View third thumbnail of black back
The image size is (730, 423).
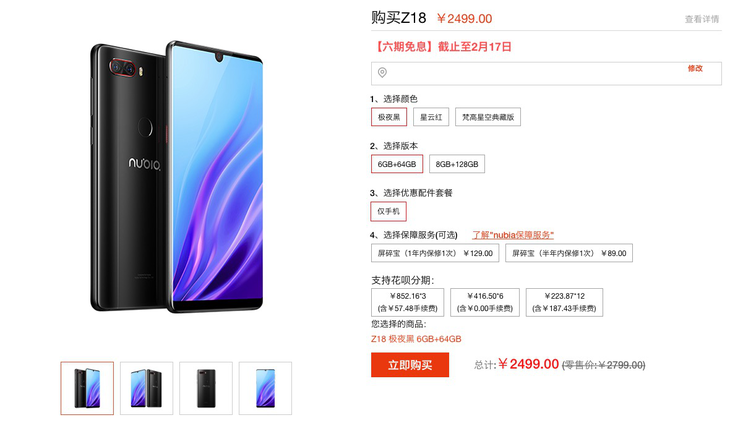coord(206,388)
